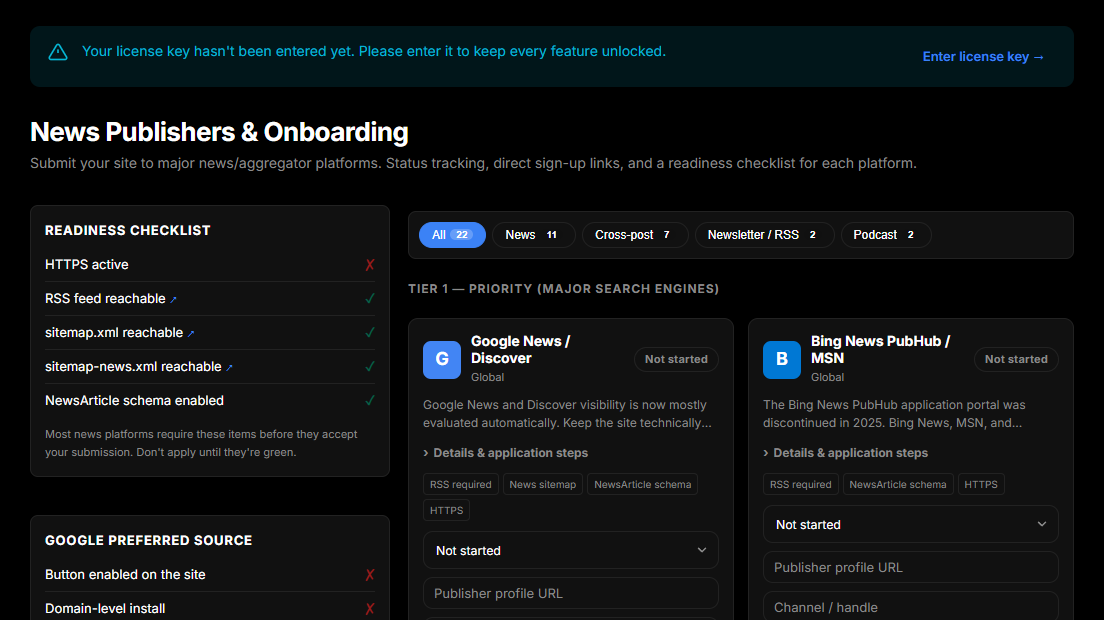Click Bing News HTTPS tag
The width and height of the screenshot is (1104, 620).
[x=981, y=484]
